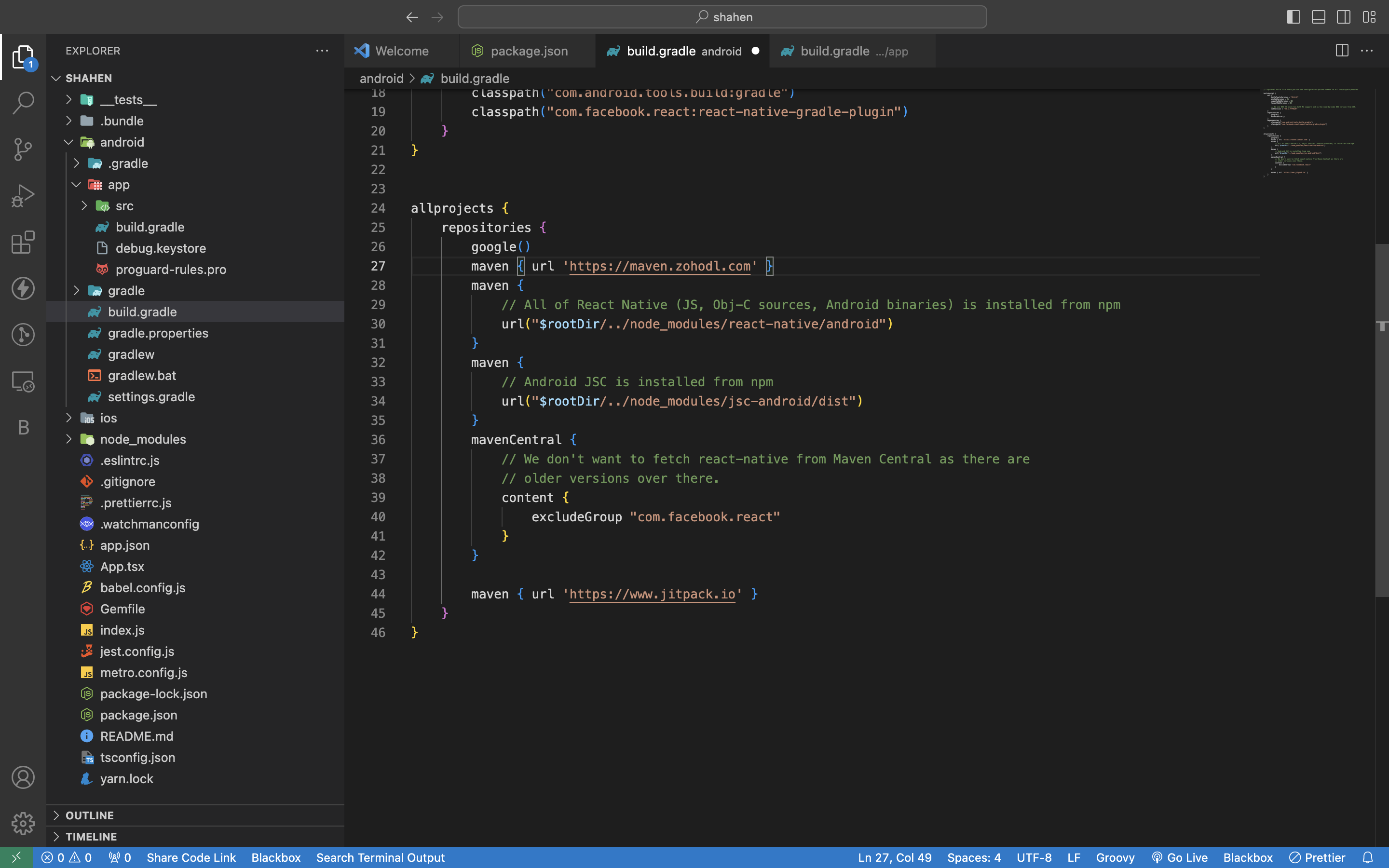The height and width of the screenshot is (868, 1389).
Task: Expand the node_modules folder
Action: [x=142, y=439]
